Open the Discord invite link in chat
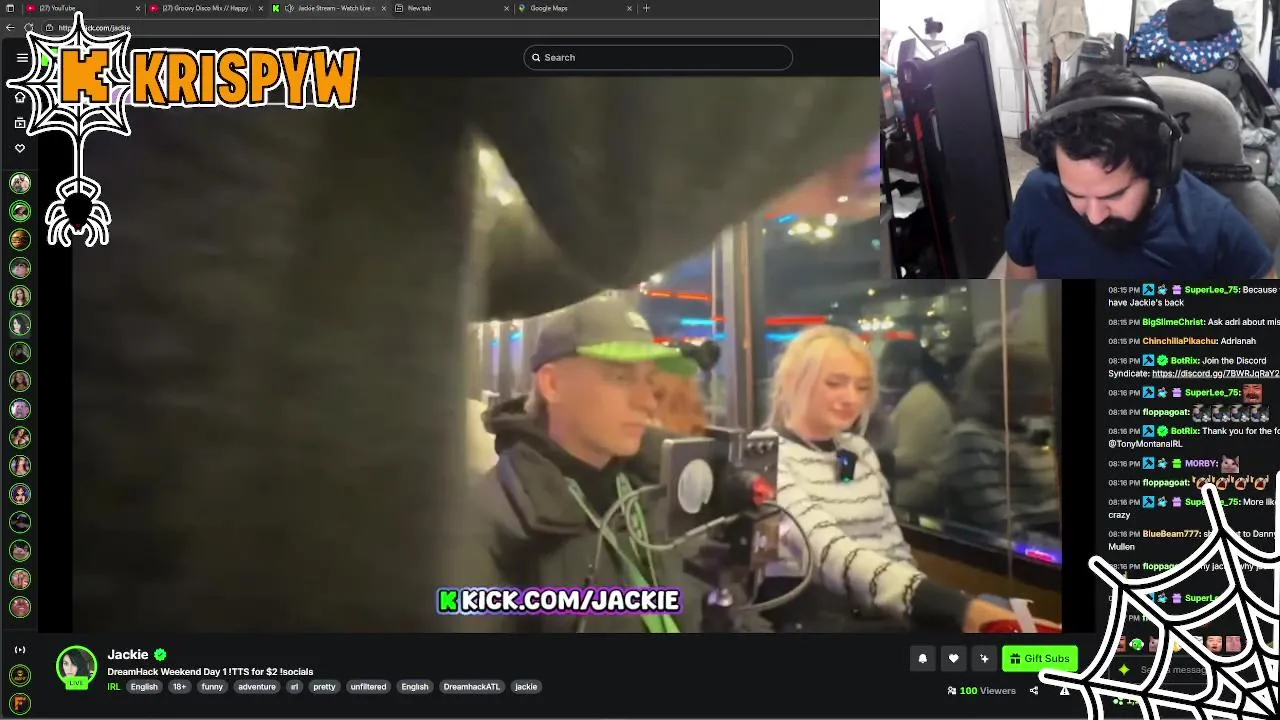Screen dimensions: 1280x720 coord(1215,373)
